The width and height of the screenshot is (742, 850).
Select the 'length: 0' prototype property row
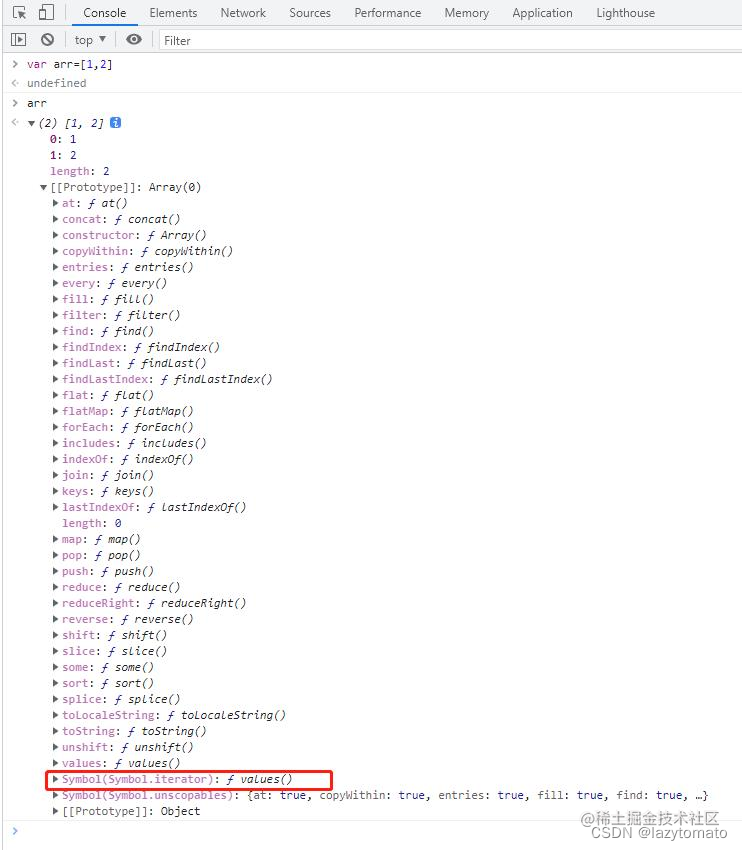click(x=92, y=523)
